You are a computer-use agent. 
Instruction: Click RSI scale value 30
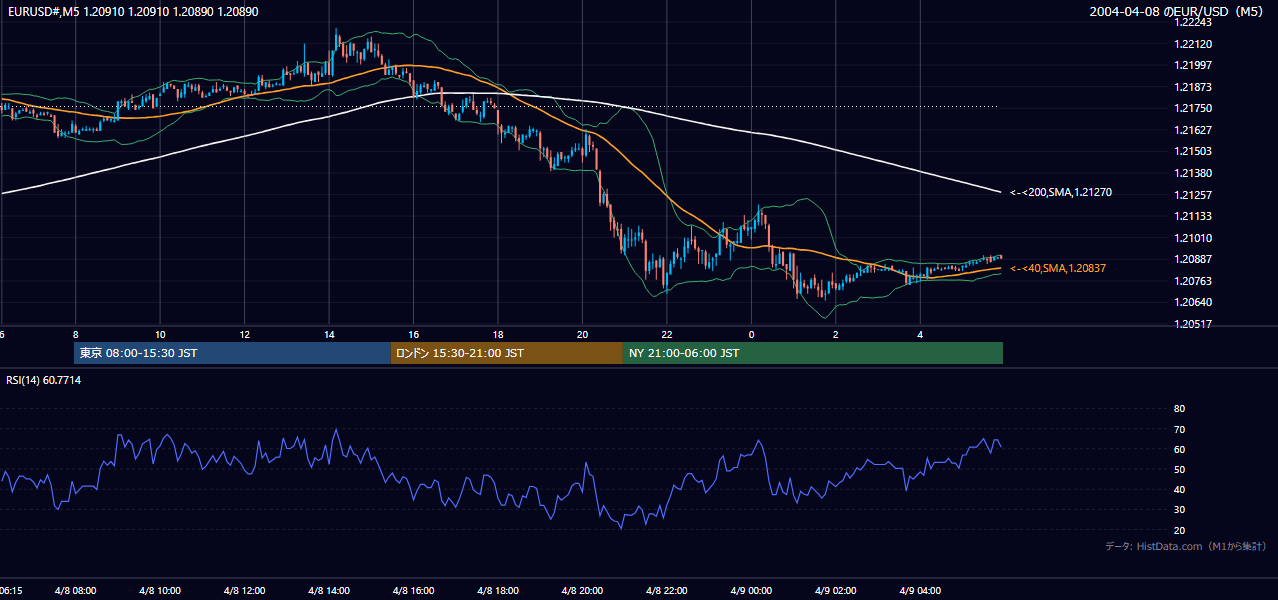point(1179,510)
